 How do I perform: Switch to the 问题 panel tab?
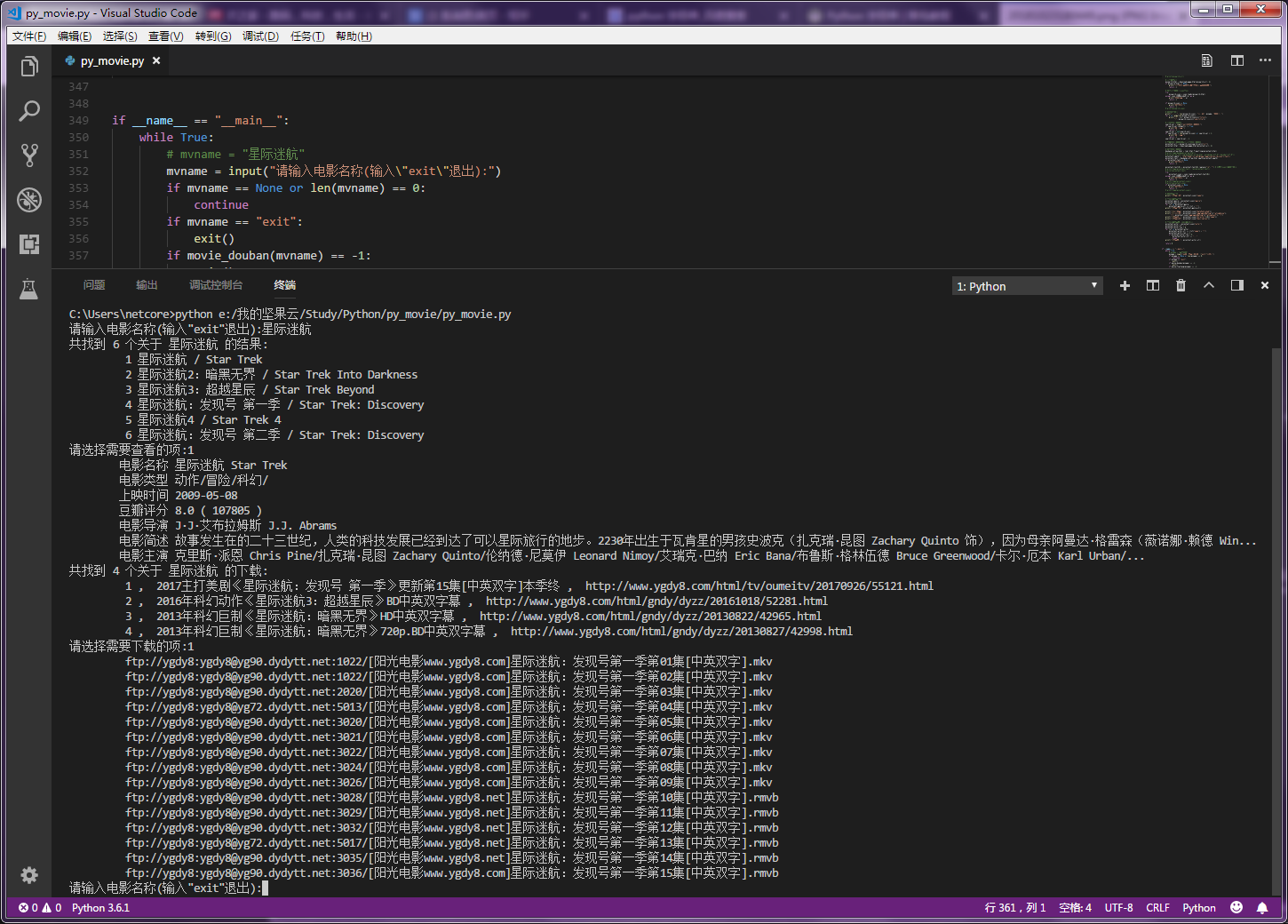coord(94,285)
